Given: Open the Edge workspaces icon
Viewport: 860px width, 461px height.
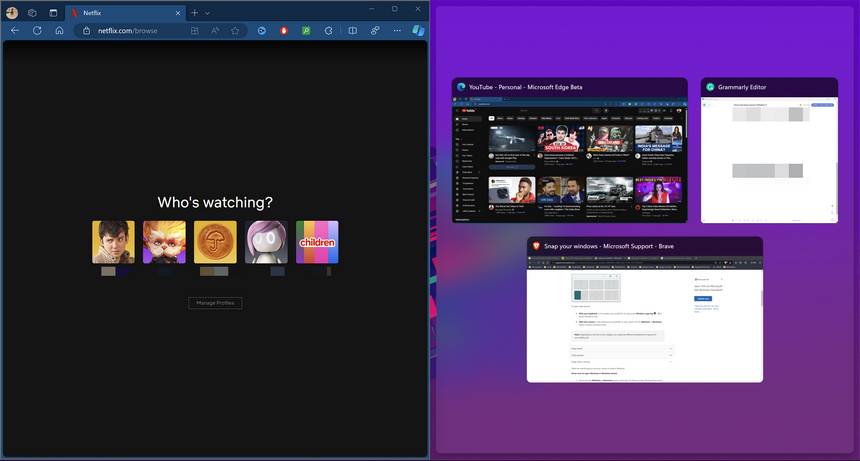Looking at the screenshot, I should point(32,12).
